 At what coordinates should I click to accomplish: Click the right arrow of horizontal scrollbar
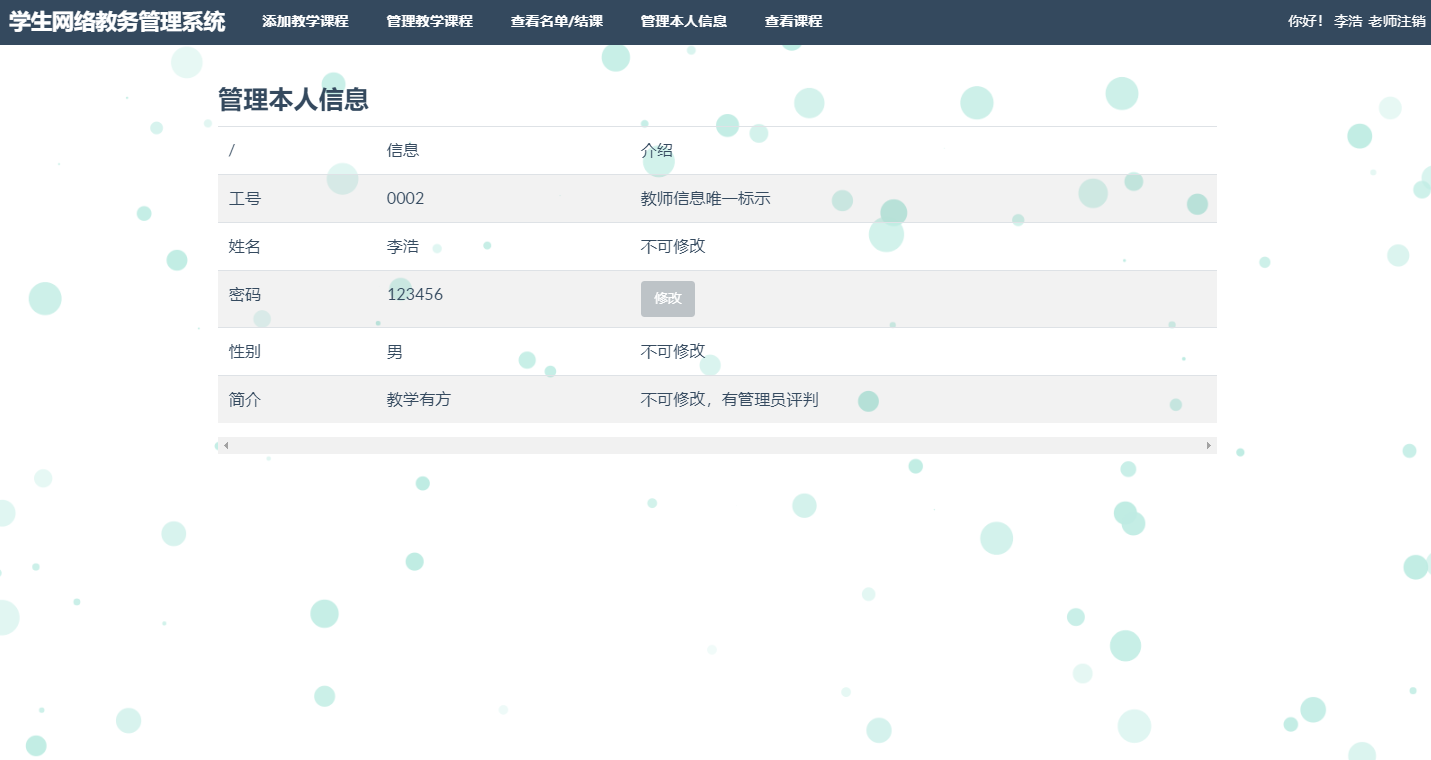click(x=1209, y=443)
